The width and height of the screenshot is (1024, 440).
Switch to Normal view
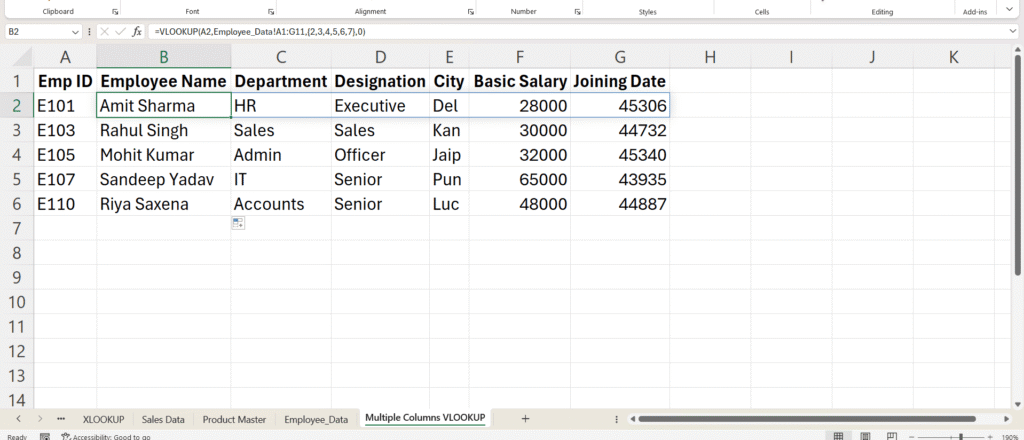[839, 436]
